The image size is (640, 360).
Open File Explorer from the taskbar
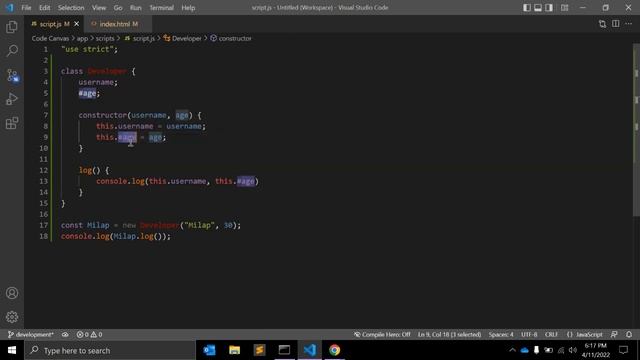(x=234, y=350)
